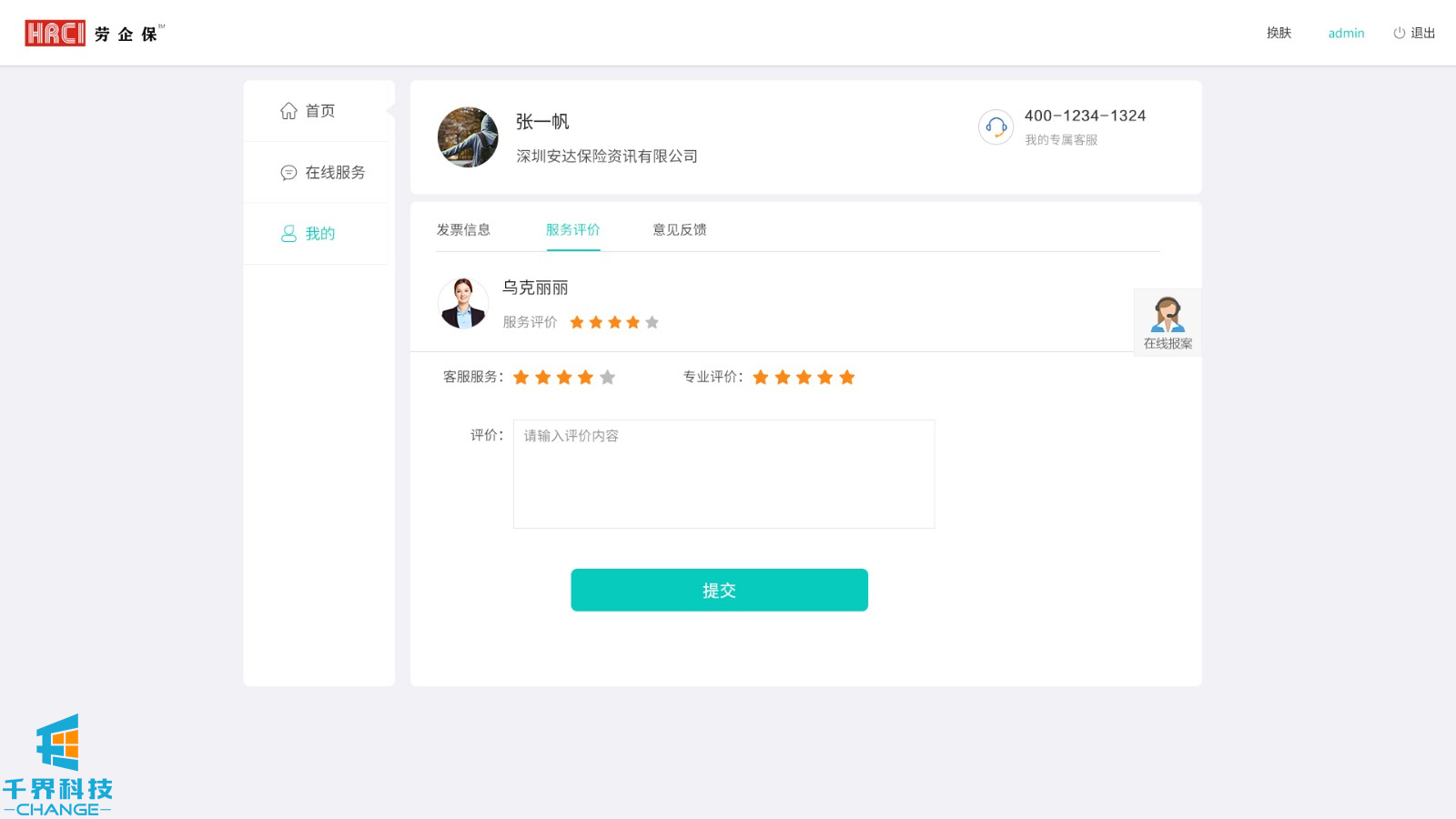Click the admin username link
This screenshot has width=1456, height=819.
[1346, 34]
